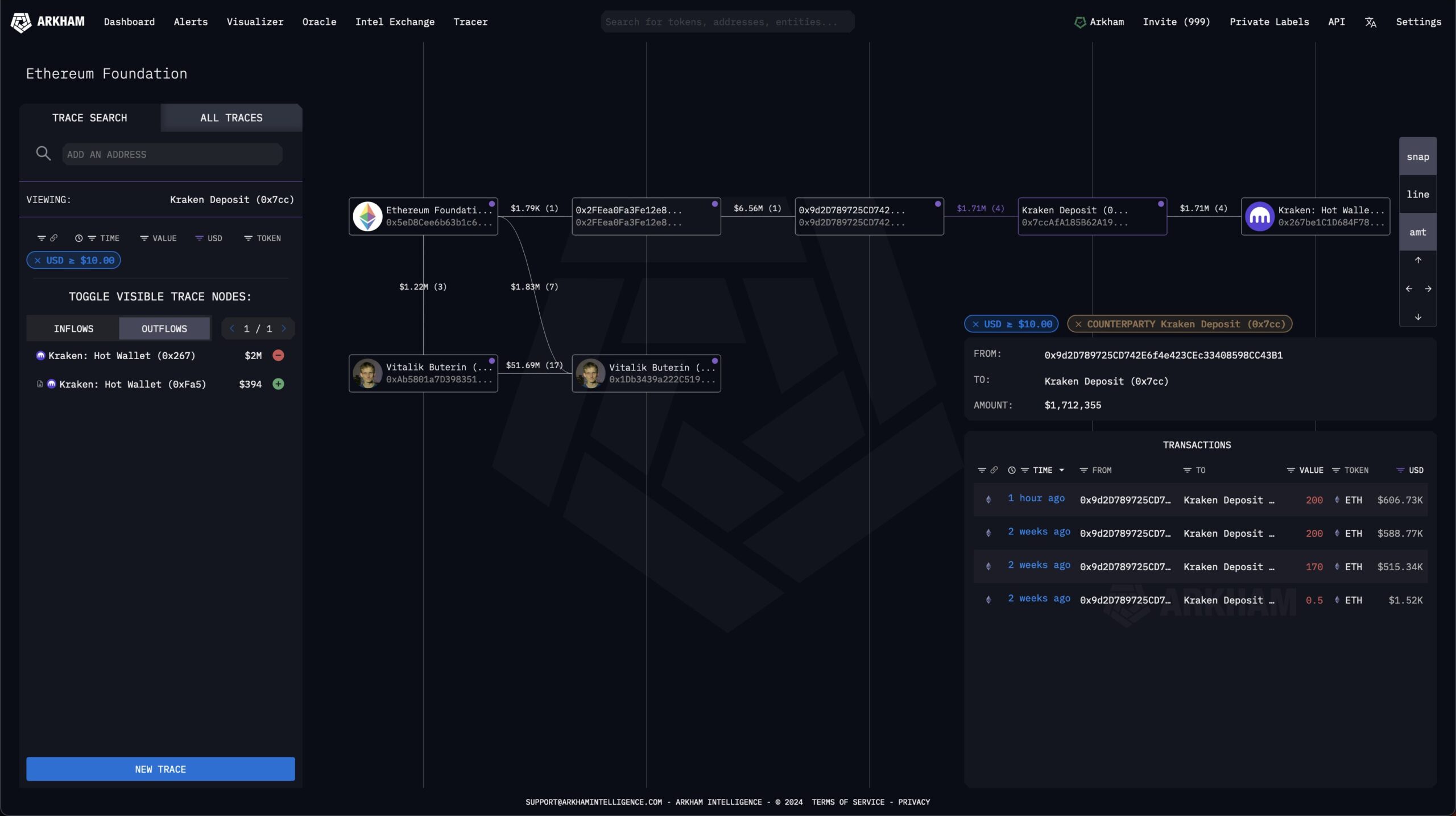Viewport: 1456px width, 816px height.
Task: Toggle the line display option
Action: click(x=1417, y=194)
